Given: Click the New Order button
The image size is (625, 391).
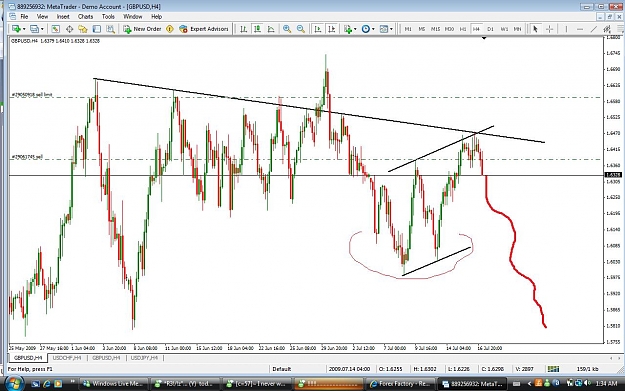Looking at the screenshot, I should 142,29.
